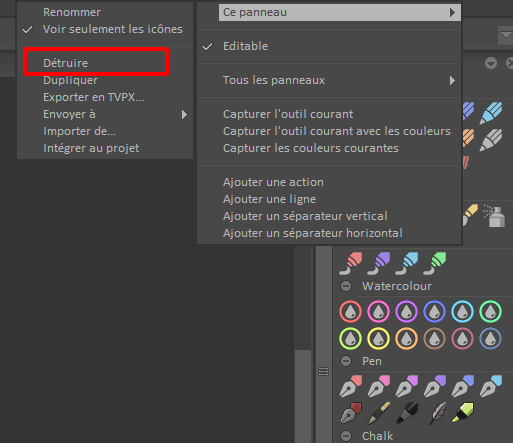The height and width of the screenshot is (443, 513).
Task: Collapse the Chalk group
Action: pyautogui.click(x=346, y=436)
